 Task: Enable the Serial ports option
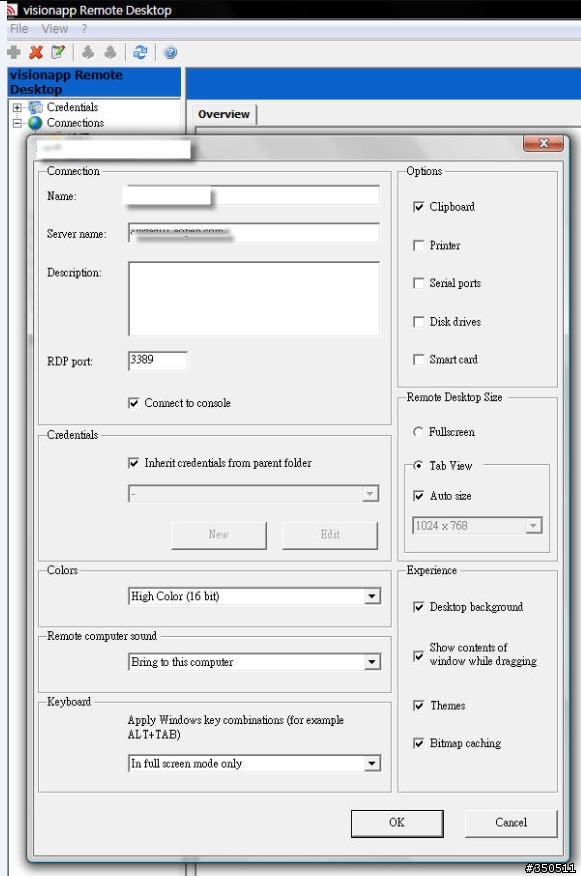418,283
